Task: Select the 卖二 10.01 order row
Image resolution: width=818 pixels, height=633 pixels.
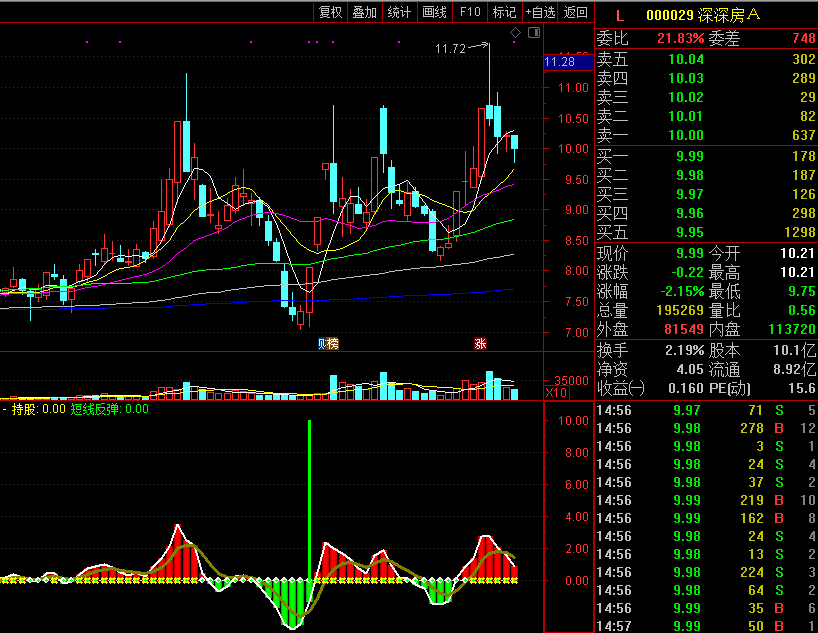Action: pos(706,116)
